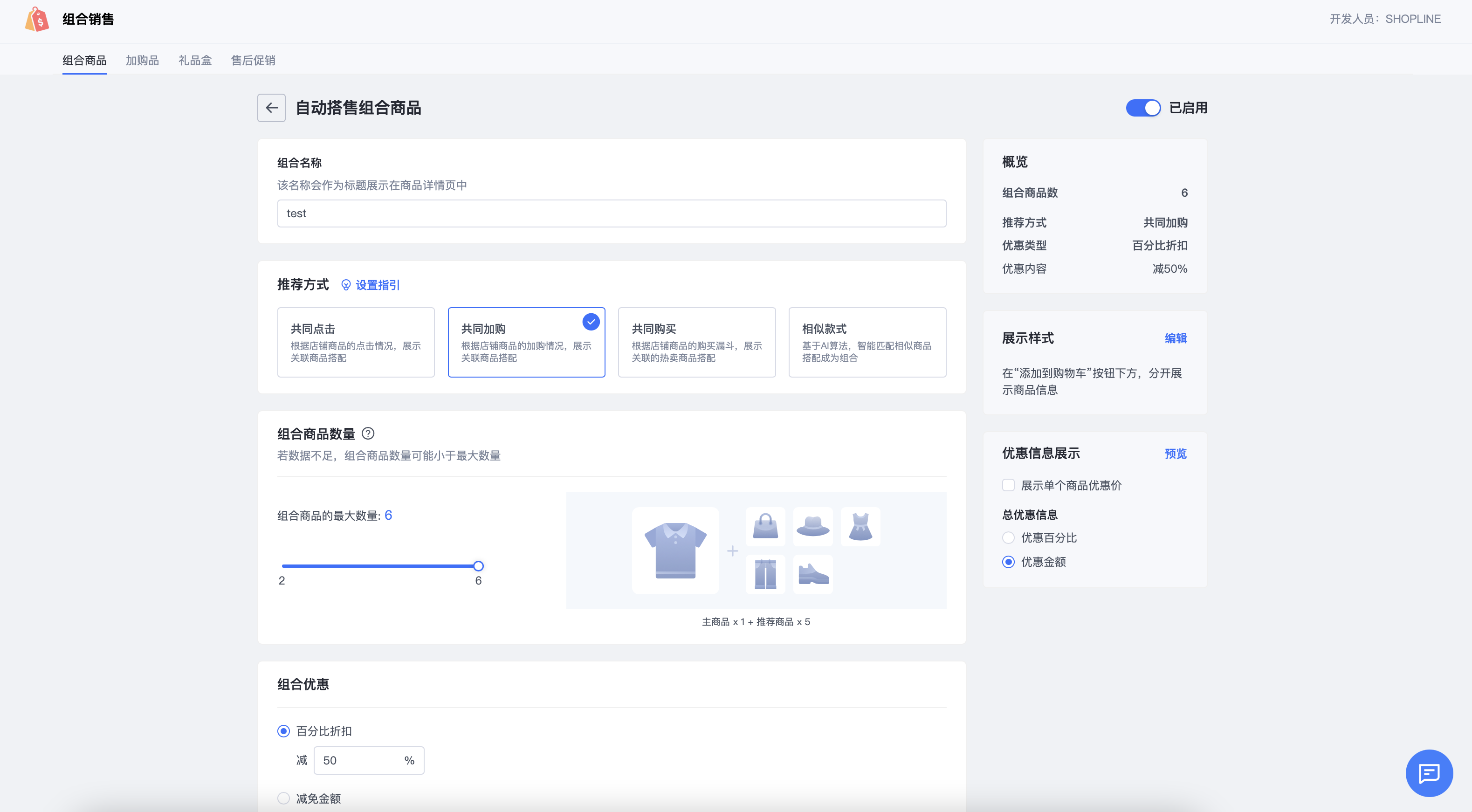Switch to the 礼品盒 tab
Viewport: 1472px width, 812px height.
tap(195, 61)
